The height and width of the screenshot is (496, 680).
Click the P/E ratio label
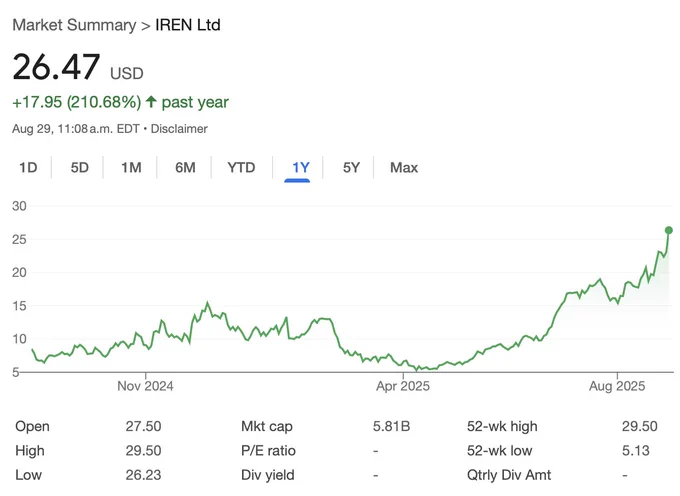pos(268,451)
